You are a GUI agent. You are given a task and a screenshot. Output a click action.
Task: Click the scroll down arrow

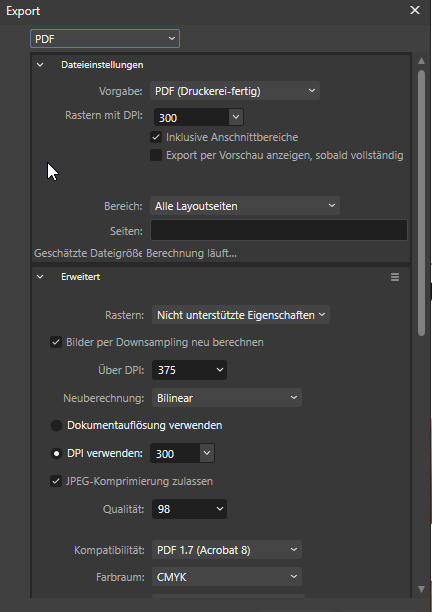(421, 589)
